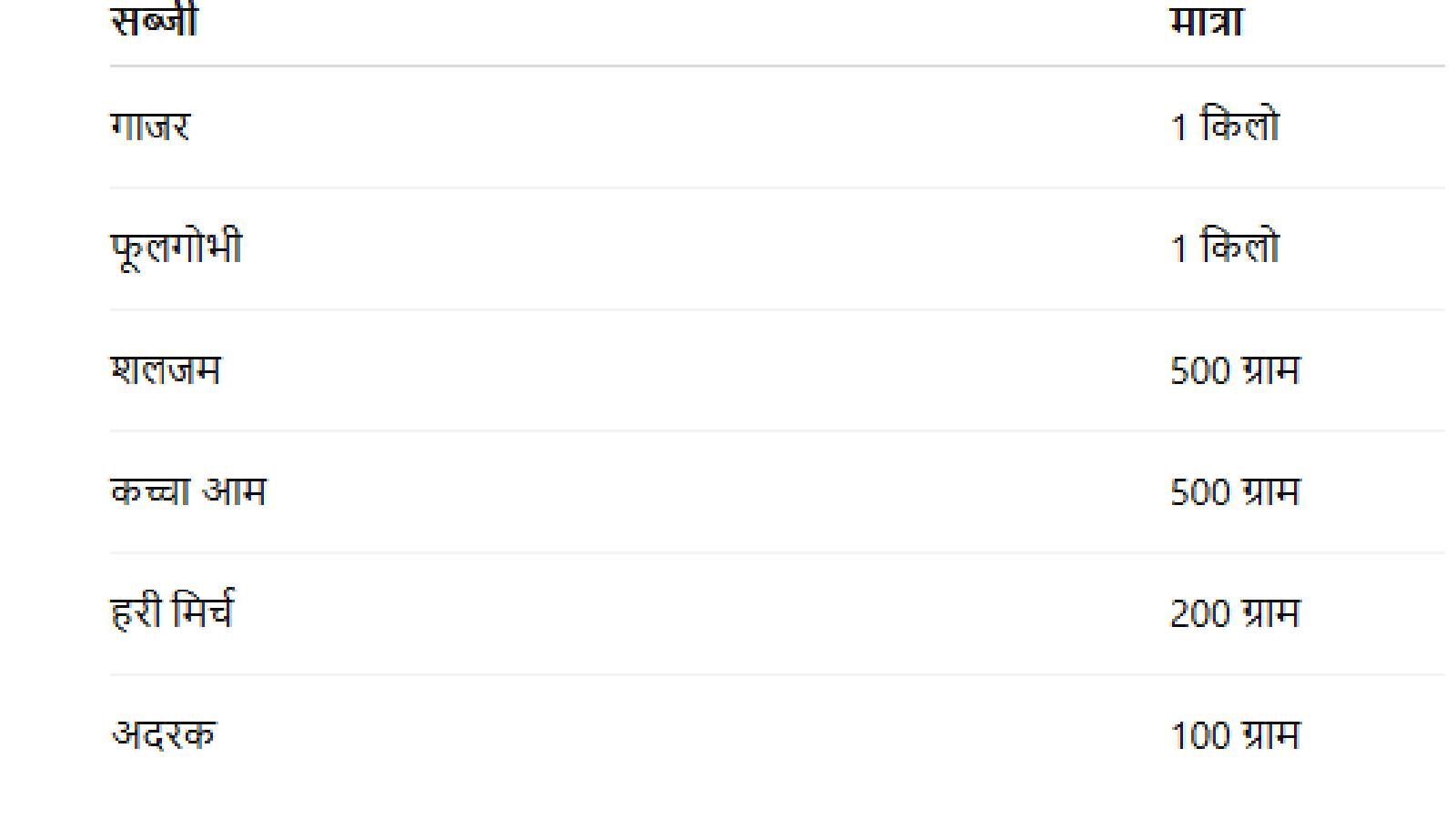
Task: Select the शलजम cell
Action: tap(165, 370)
